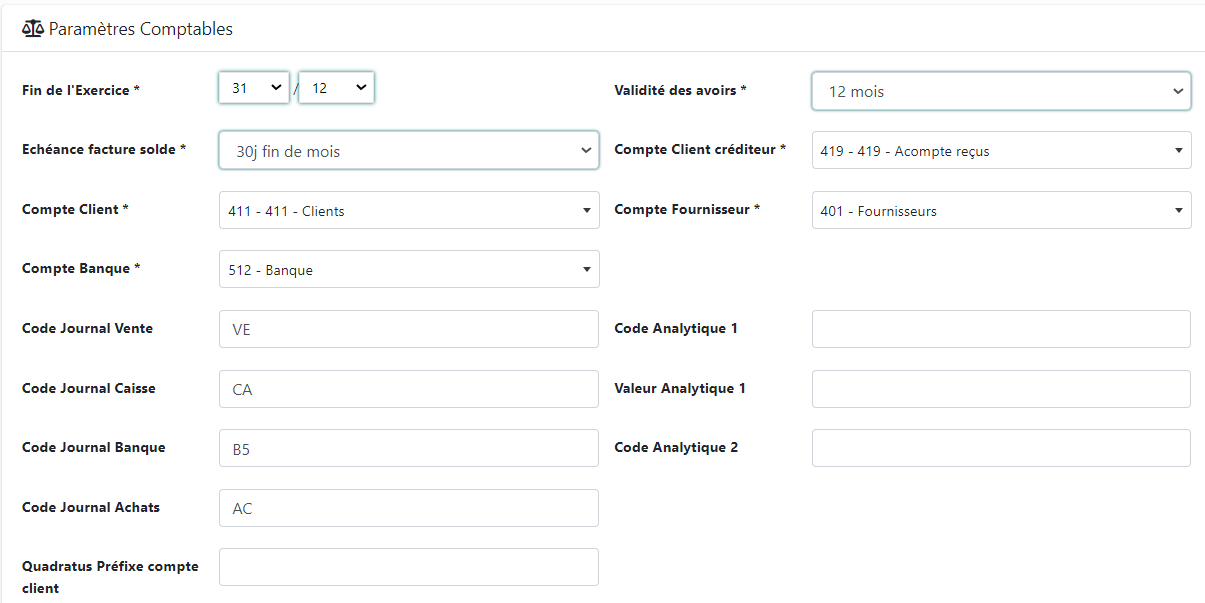Click the Fin de l'Exercice label
1205x603 pixels.
click(81, 90)
